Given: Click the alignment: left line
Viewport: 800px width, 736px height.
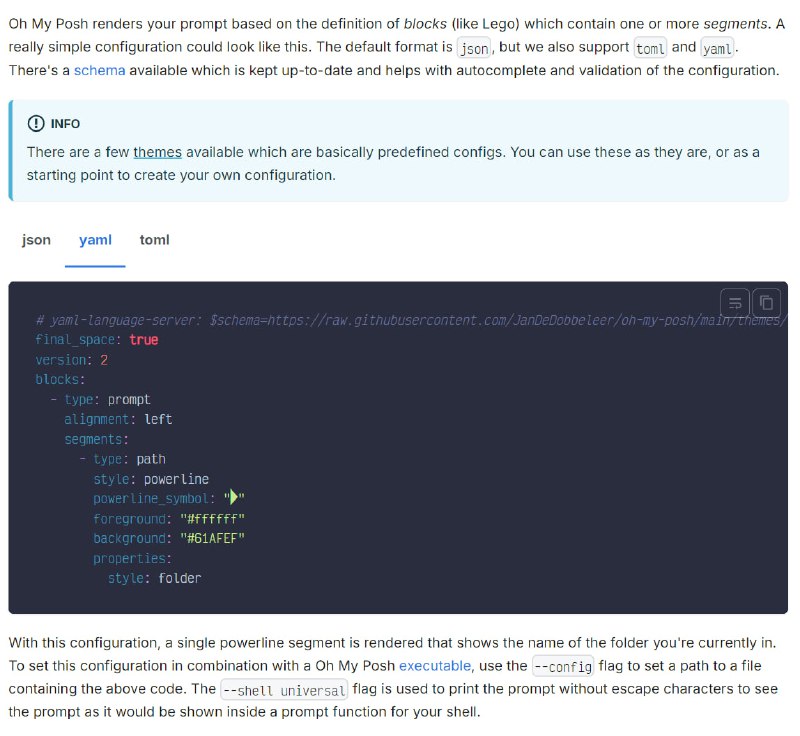Looking at the screenshot, I should click(x=118, y=419).
